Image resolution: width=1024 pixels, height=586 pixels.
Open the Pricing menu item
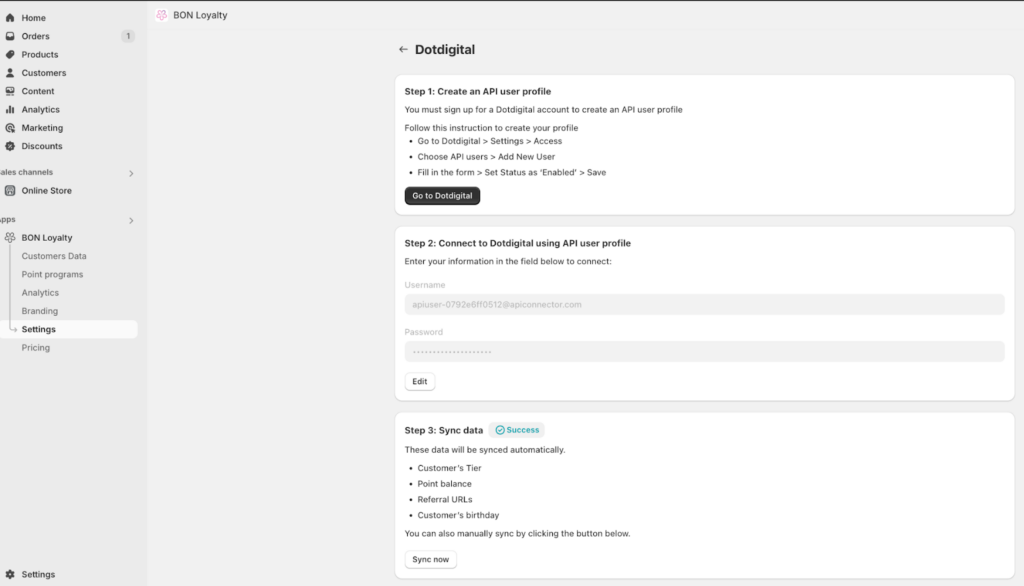click(36, 348)
